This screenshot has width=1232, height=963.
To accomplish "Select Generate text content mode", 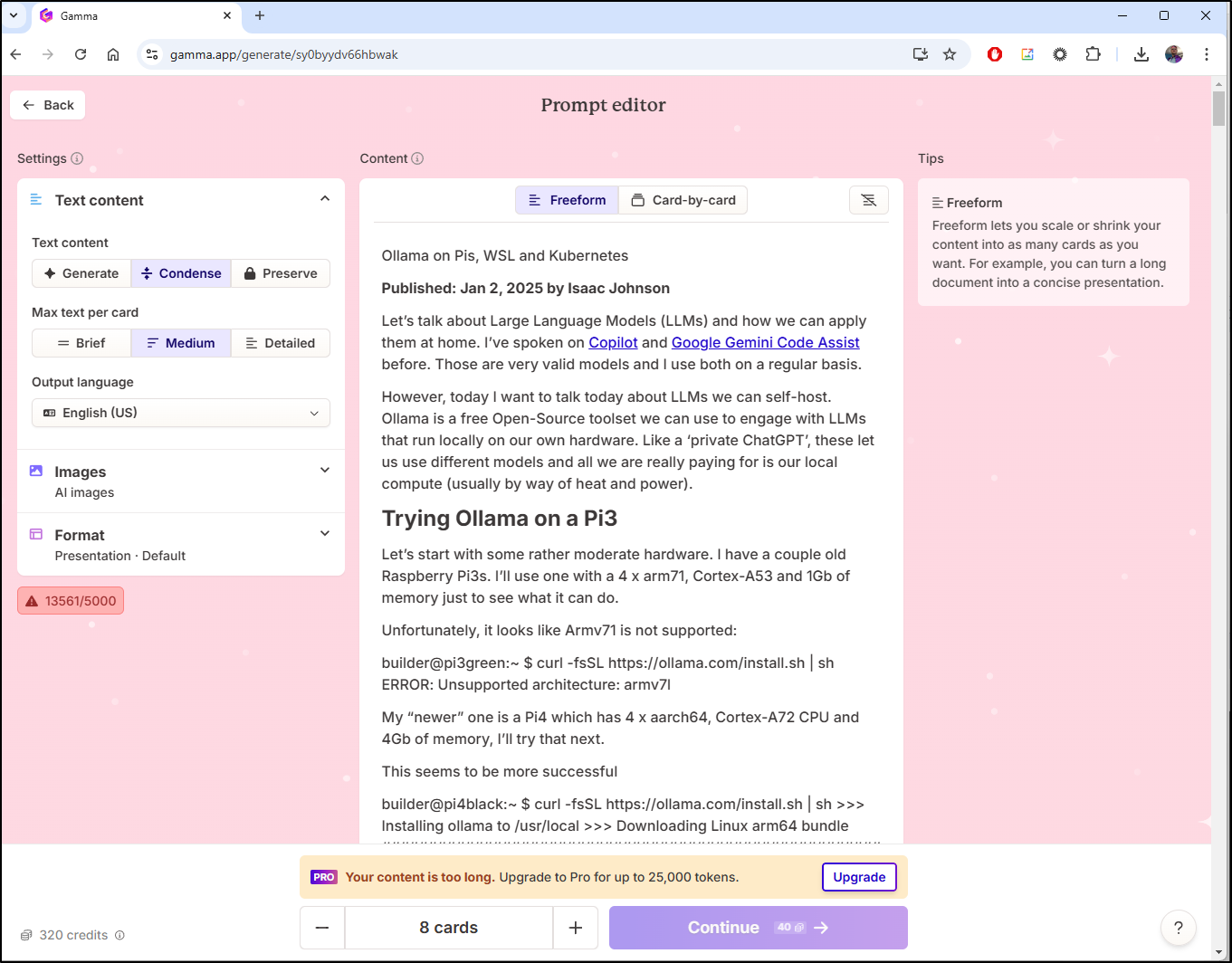I will click(x=81, y=273).
